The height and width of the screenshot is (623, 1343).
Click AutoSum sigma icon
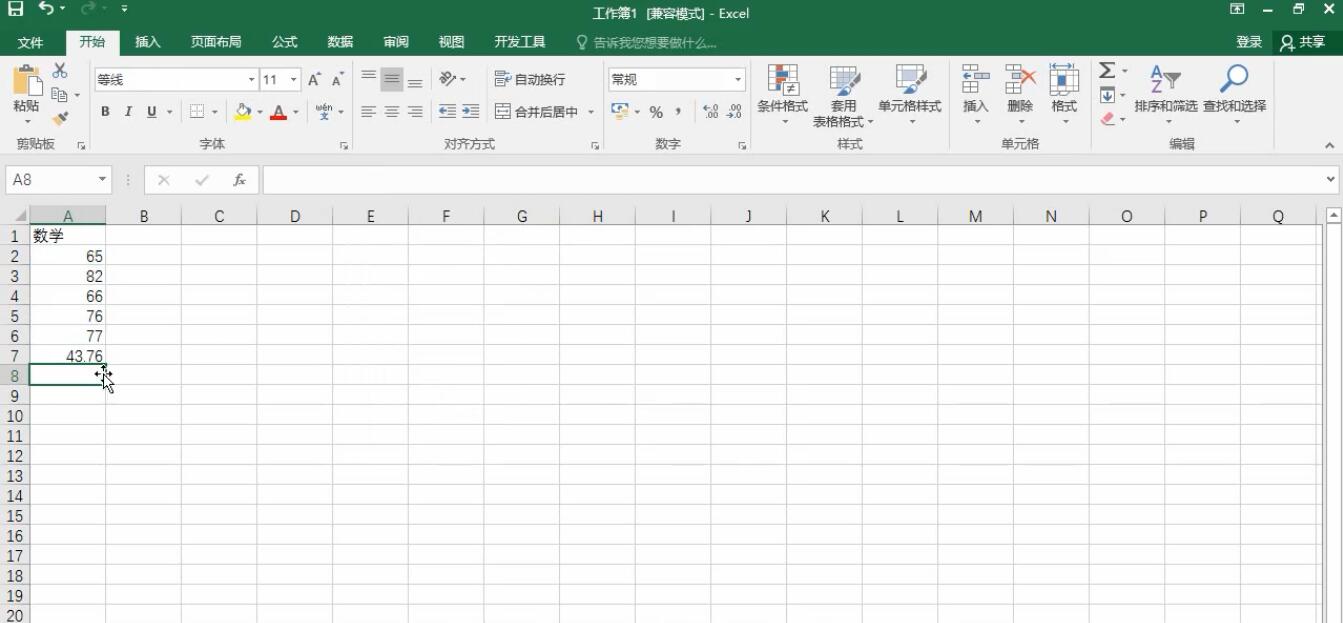pyautogui.click(x=1107, y=71)
